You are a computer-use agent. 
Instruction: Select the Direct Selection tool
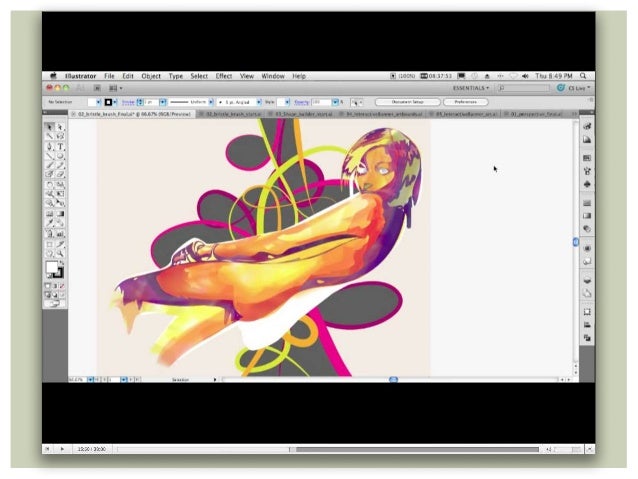[x=60, y=127]
